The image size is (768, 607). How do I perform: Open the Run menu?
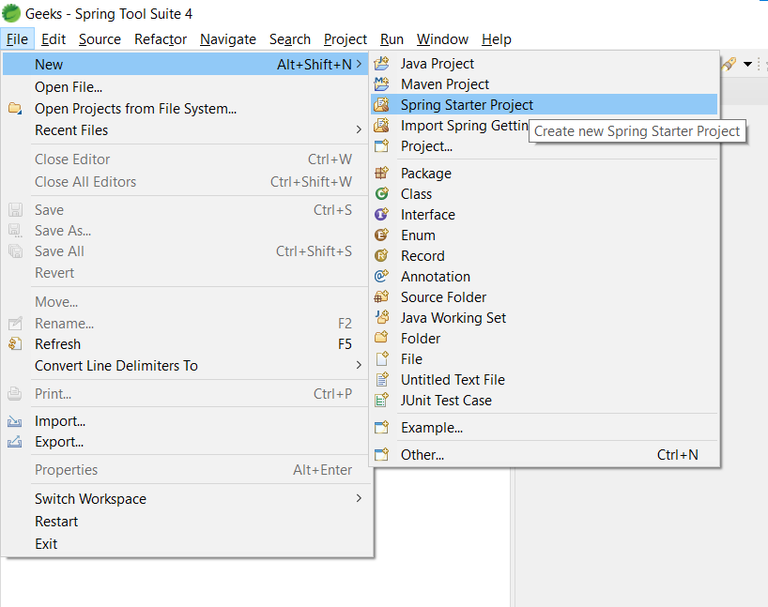pos(392,39)
